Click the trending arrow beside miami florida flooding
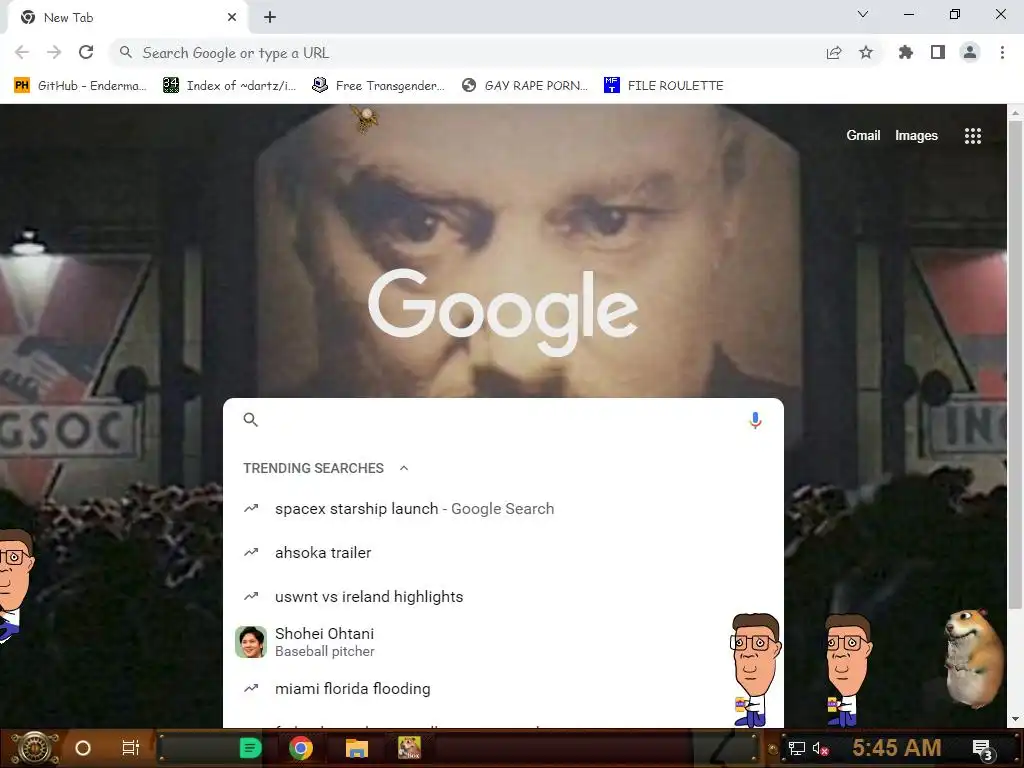 click(251, 688)
